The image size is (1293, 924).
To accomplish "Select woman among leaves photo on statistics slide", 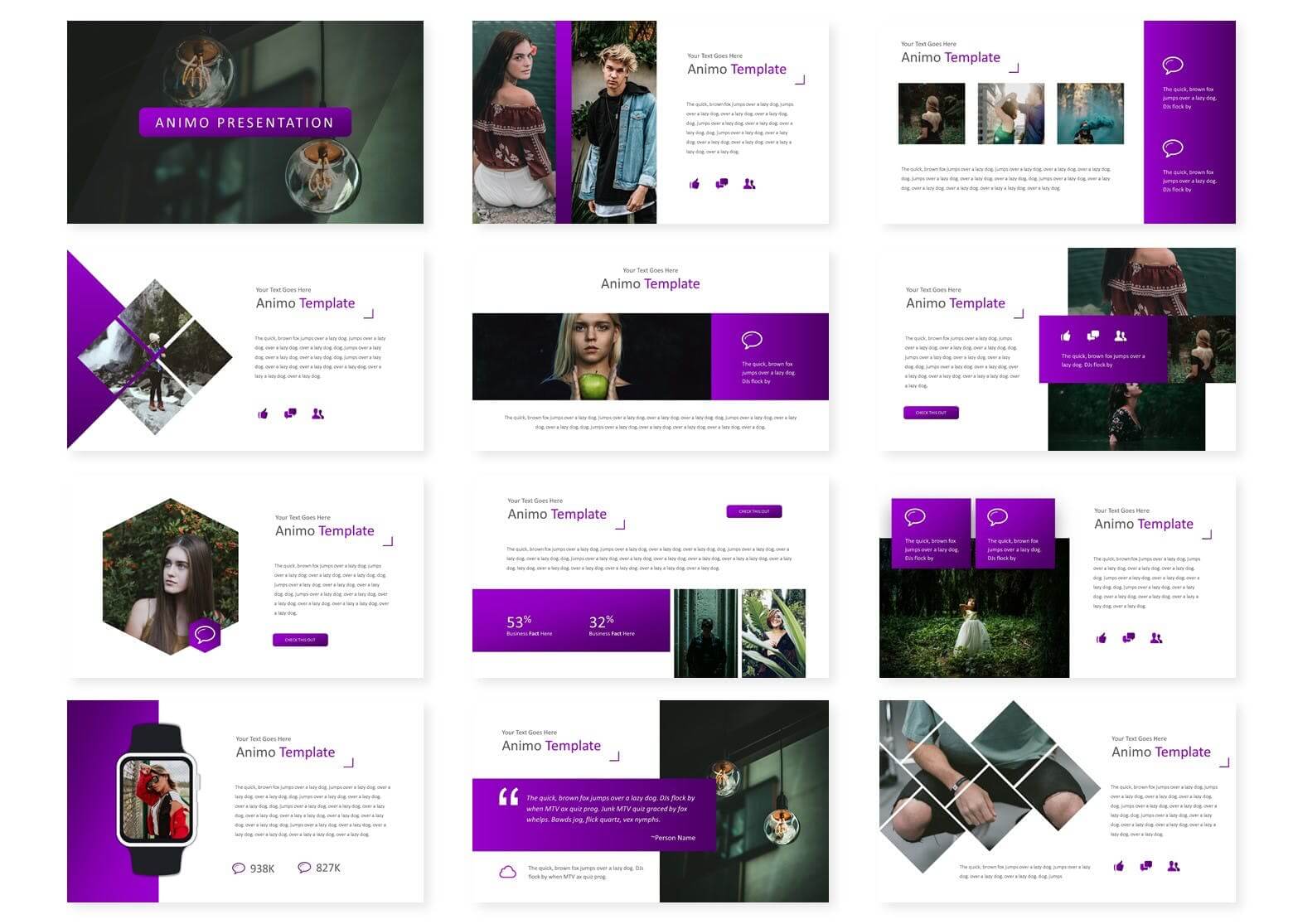I will click(773, 633).
